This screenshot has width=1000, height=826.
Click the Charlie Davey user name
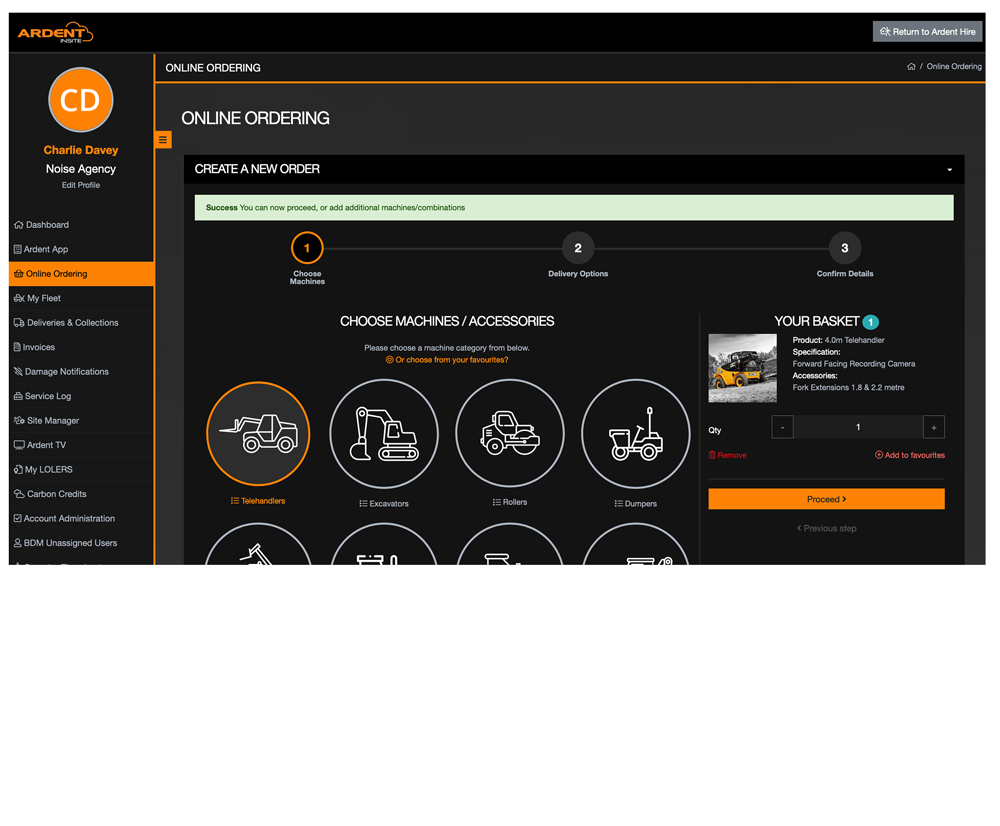click(81, 150)
